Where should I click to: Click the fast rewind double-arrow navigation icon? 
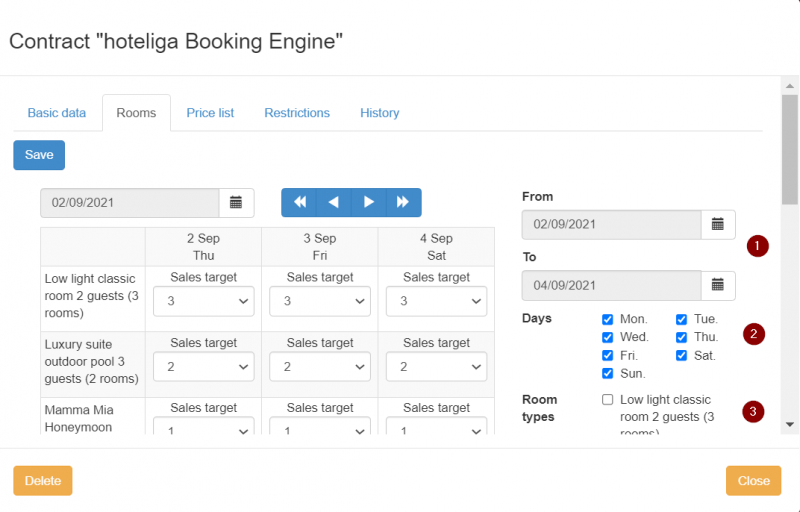coord(299,202)
